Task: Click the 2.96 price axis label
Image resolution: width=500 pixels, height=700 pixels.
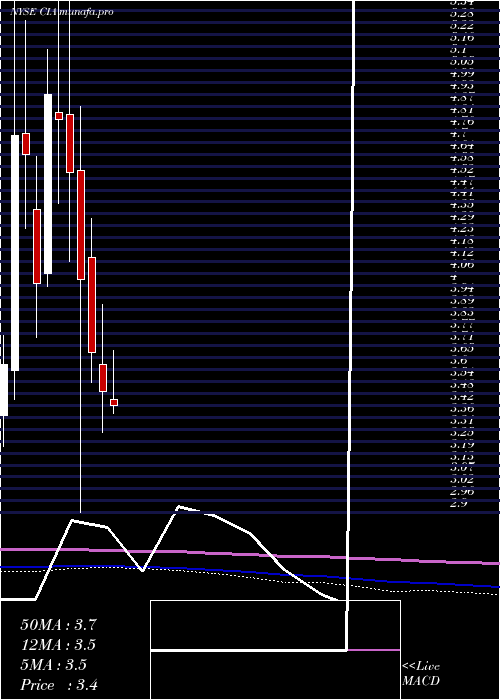Action: [462, 492]
